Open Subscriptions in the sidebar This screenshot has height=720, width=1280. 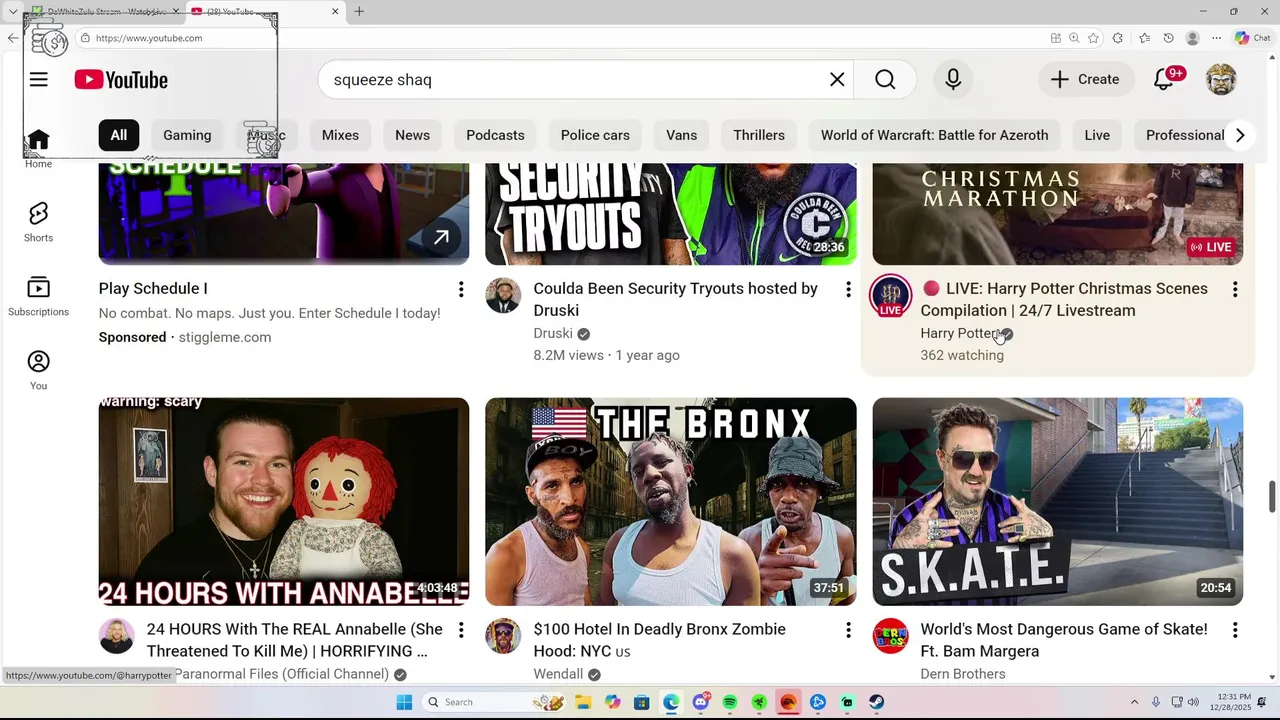coord(38,296)
